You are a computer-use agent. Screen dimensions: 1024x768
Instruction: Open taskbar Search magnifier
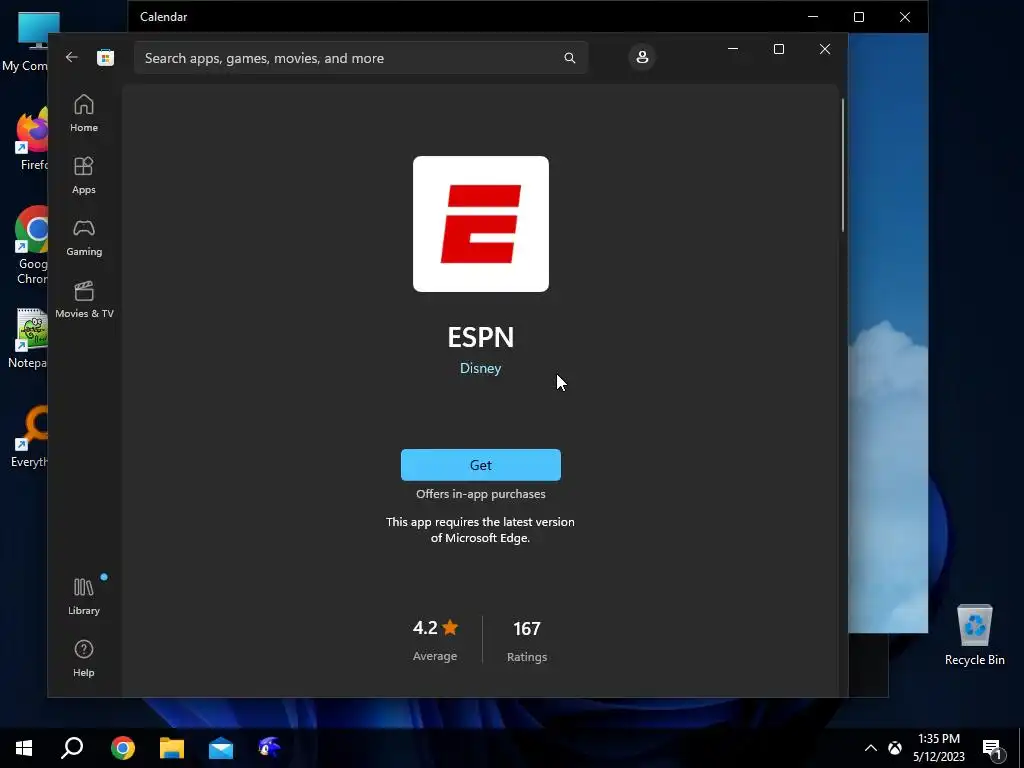point(72,748)
